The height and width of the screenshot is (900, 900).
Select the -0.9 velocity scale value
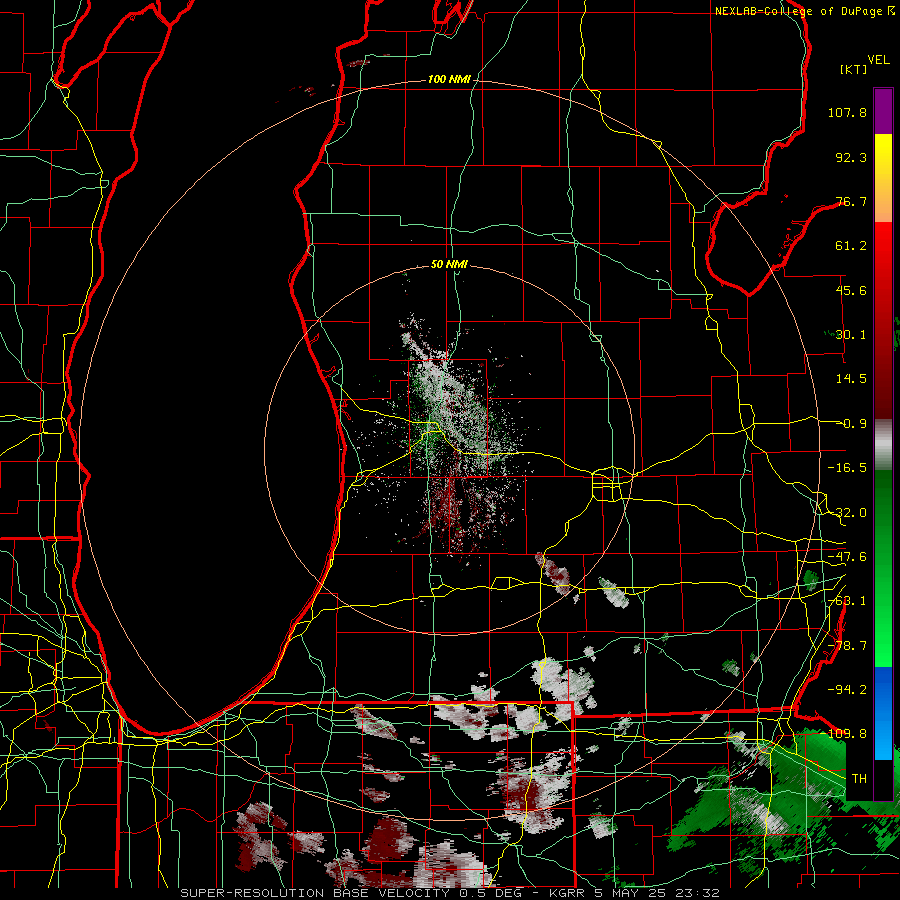(x=854, y=424)
